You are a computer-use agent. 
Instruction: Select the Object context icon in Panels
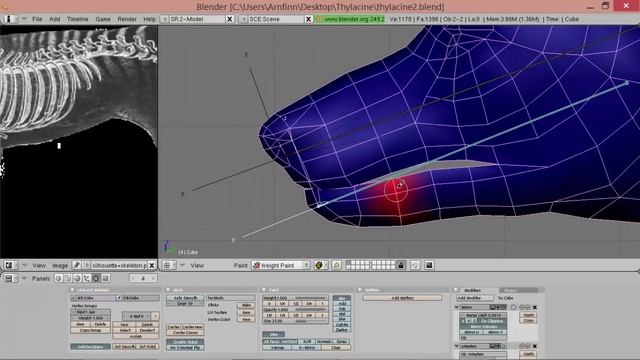pyautogui.click(x=87, y=278)
